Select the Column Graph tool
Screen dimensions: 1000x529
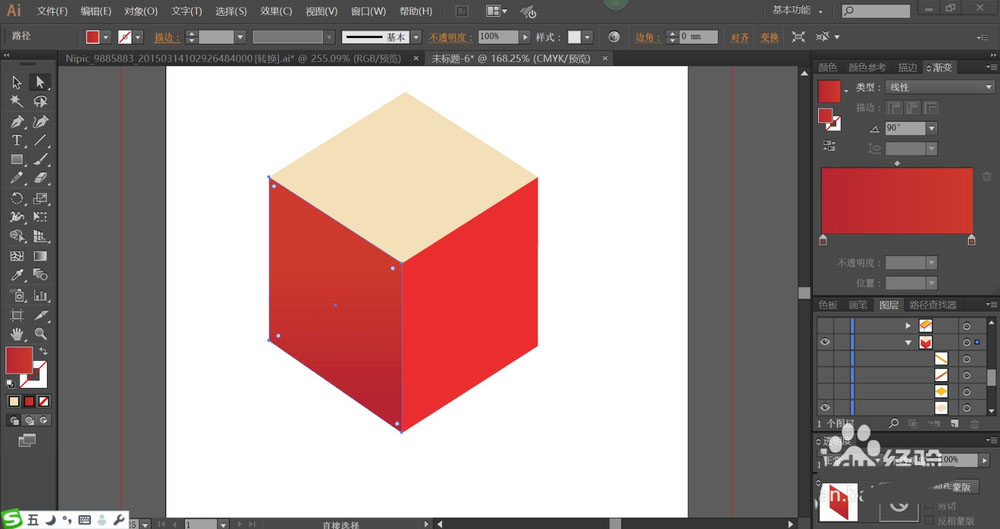[x=40, y=295]
